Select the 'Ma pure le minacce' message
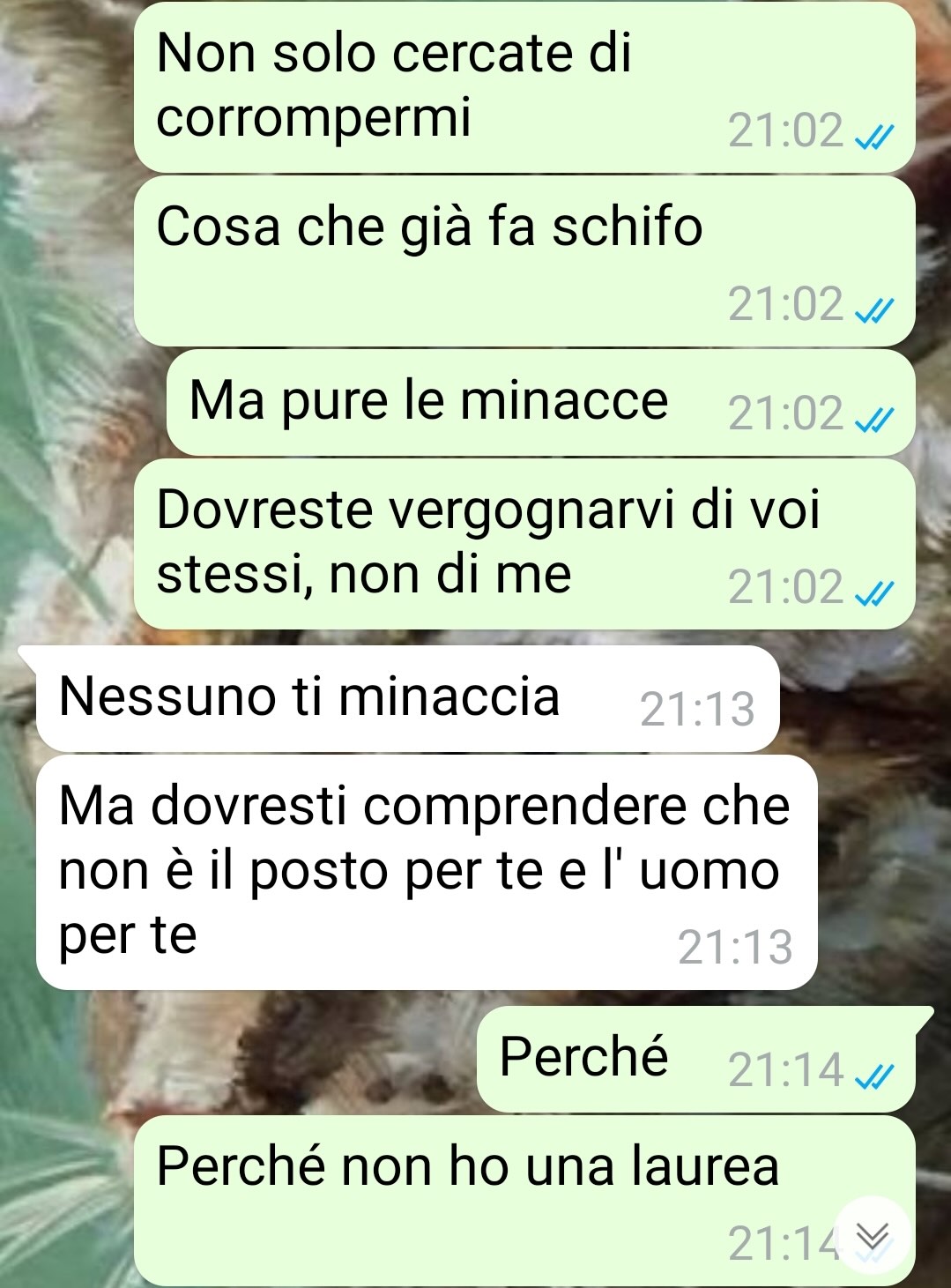This screenshot has height=1288, width=951. coord(540,403)
